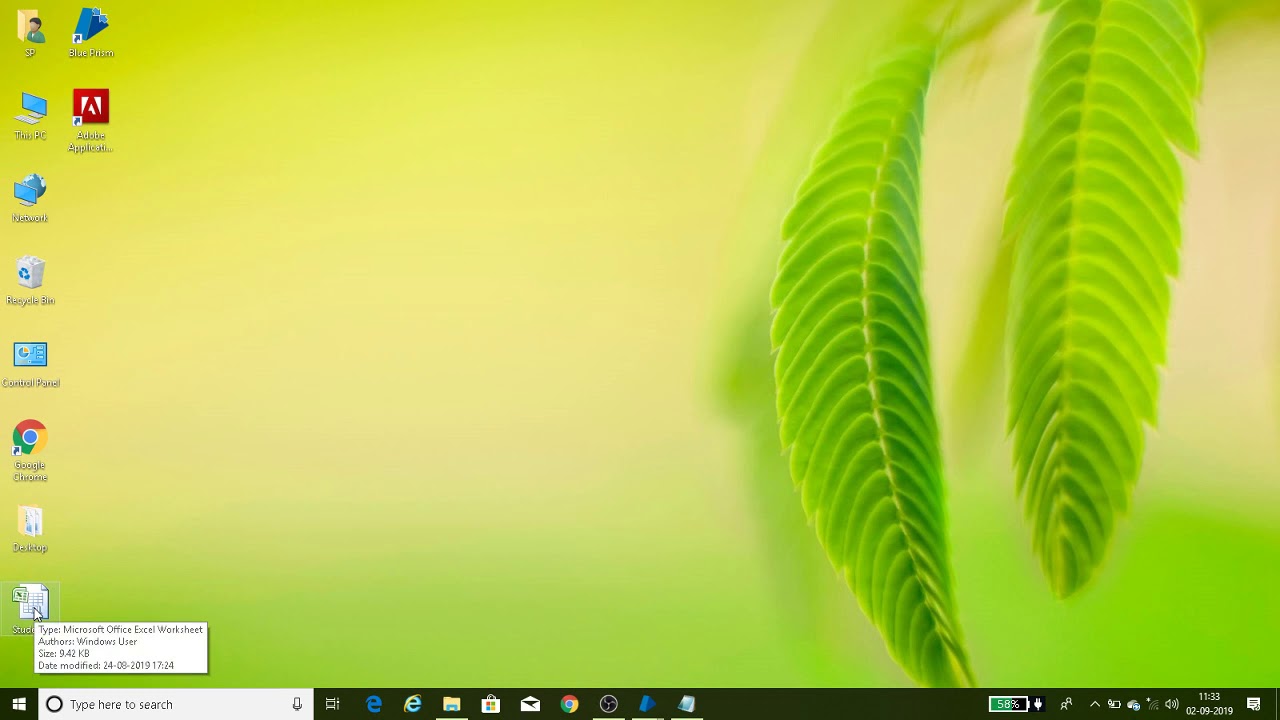Select the Recycle Bin icon
This screenshot has height=720, width=1280.
30,280
